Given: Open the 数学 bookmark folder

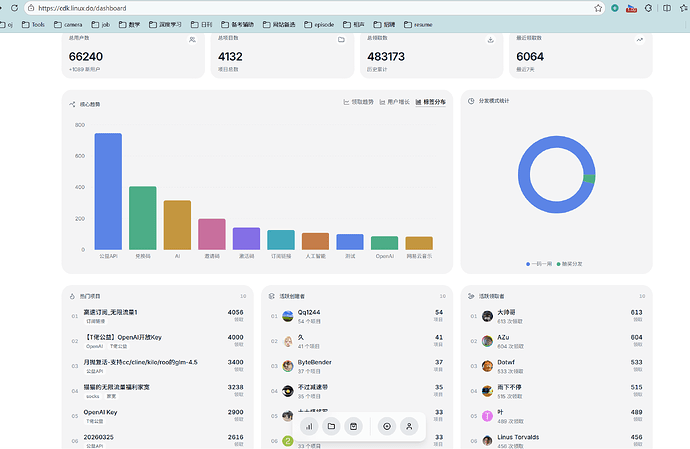Looking at the screenshot, I should [129, 25].
